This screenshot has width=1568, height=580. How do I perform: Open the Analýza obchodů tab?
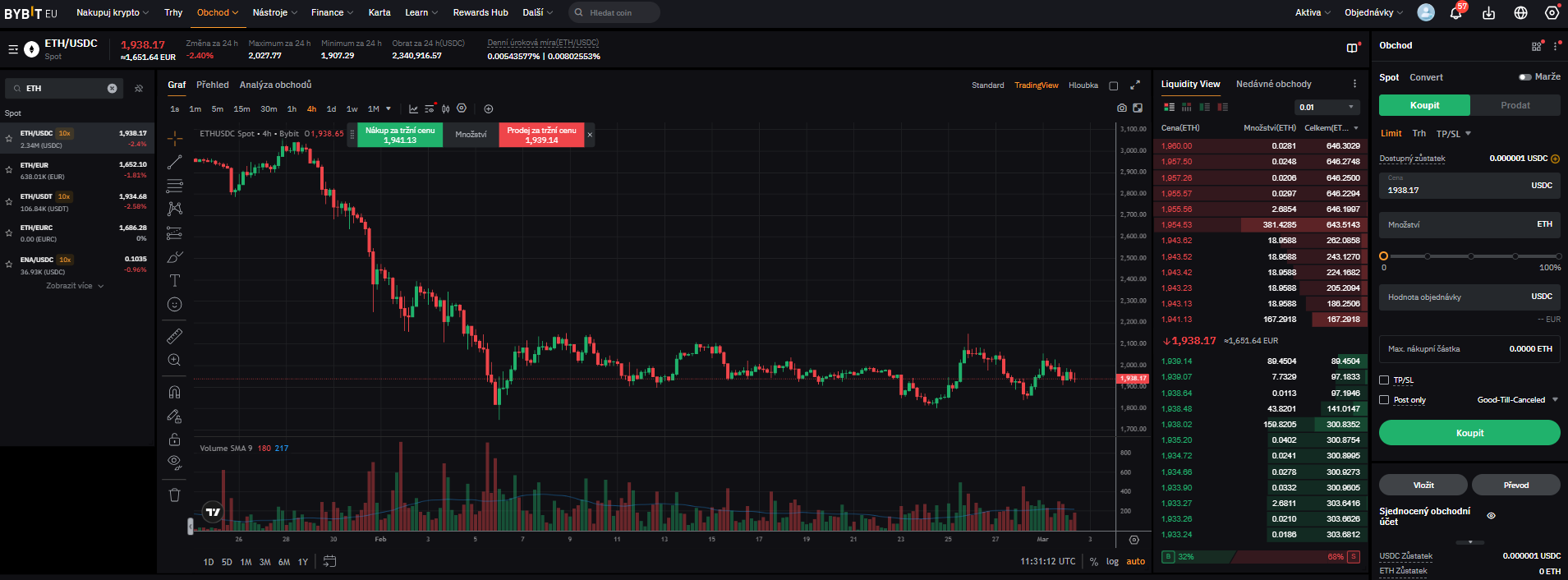pos(275,85)
